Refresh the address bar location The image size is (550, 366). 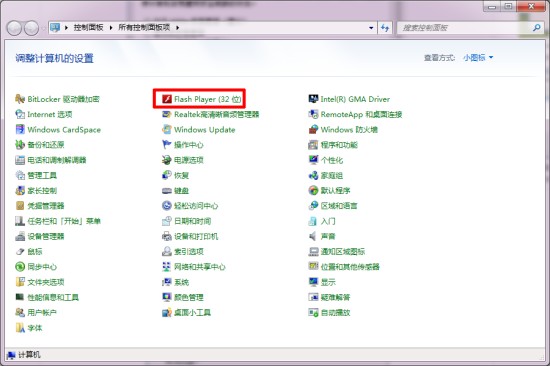(x=385, y=28)
